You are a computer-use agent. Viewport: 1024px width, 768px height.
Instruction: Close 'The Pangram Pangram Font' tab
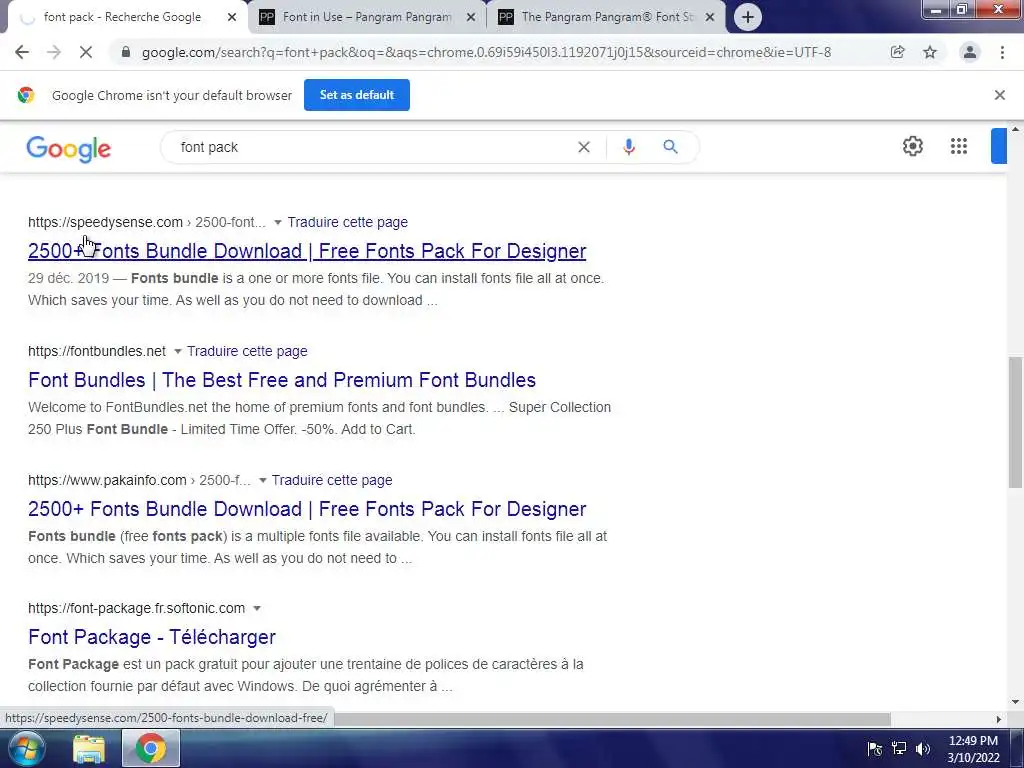pos(710,18)
